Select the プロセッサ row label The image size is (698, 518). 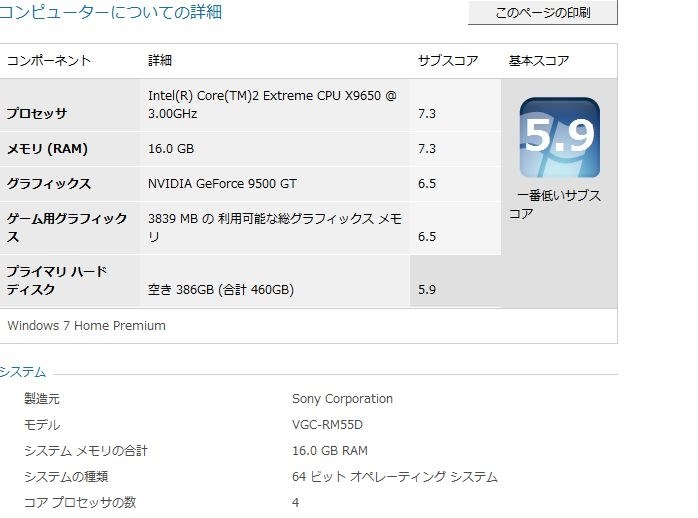[37, 113]
